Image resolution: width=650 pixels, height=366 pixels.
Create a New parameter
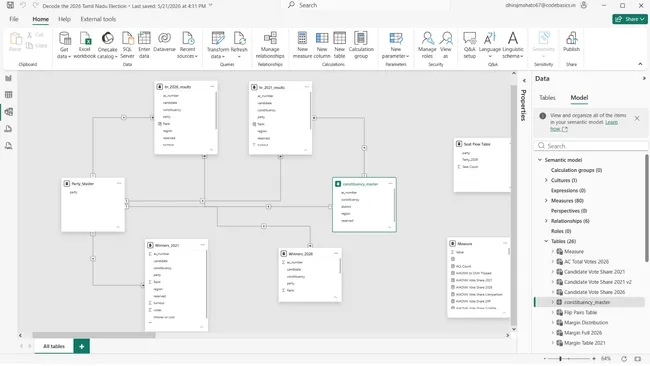[395, 45]
